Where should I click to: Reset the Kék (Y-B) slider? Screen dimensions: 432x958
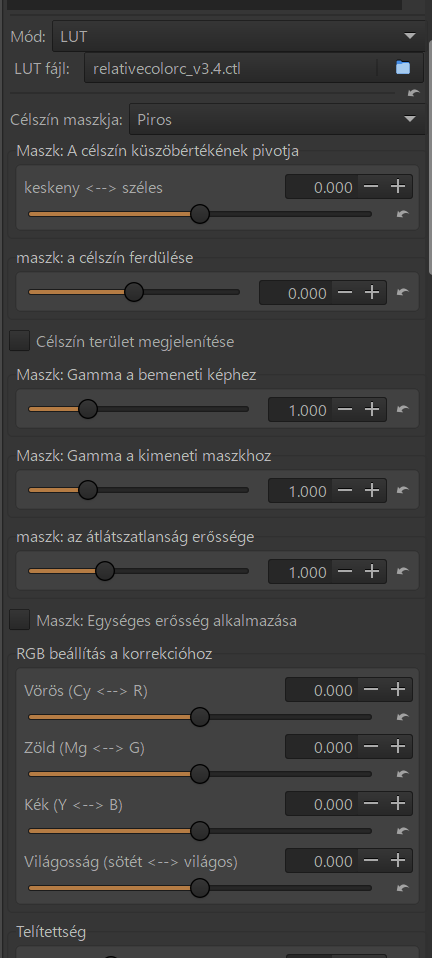coord(402,831)
